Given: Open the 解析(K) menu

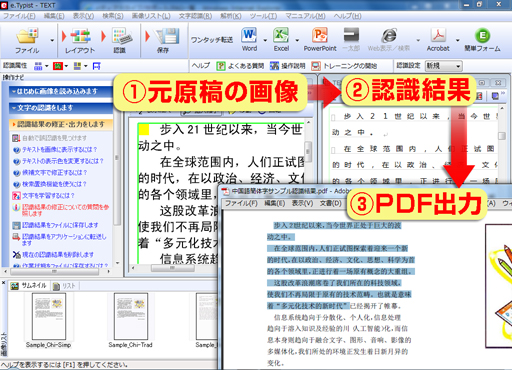Looking at the screenshot, I should click(230, 16).
